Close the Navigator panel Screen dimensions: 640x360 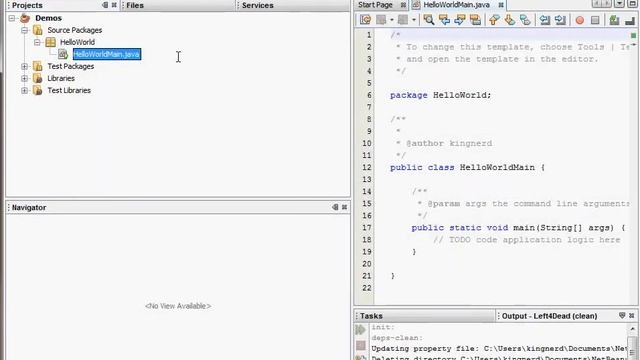point(344,207)
